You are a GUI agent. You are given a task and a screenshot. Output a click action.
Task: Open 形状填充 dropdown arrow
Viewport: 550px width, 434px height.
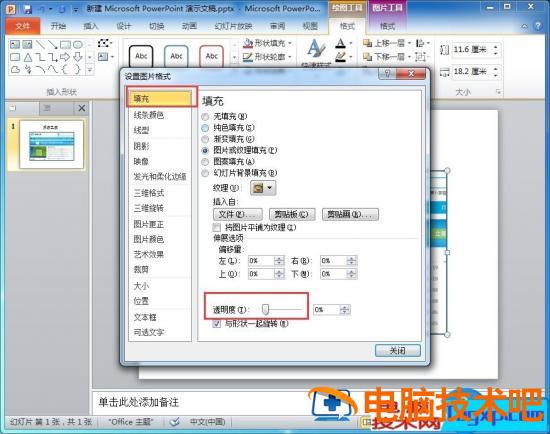pos(290,43)
